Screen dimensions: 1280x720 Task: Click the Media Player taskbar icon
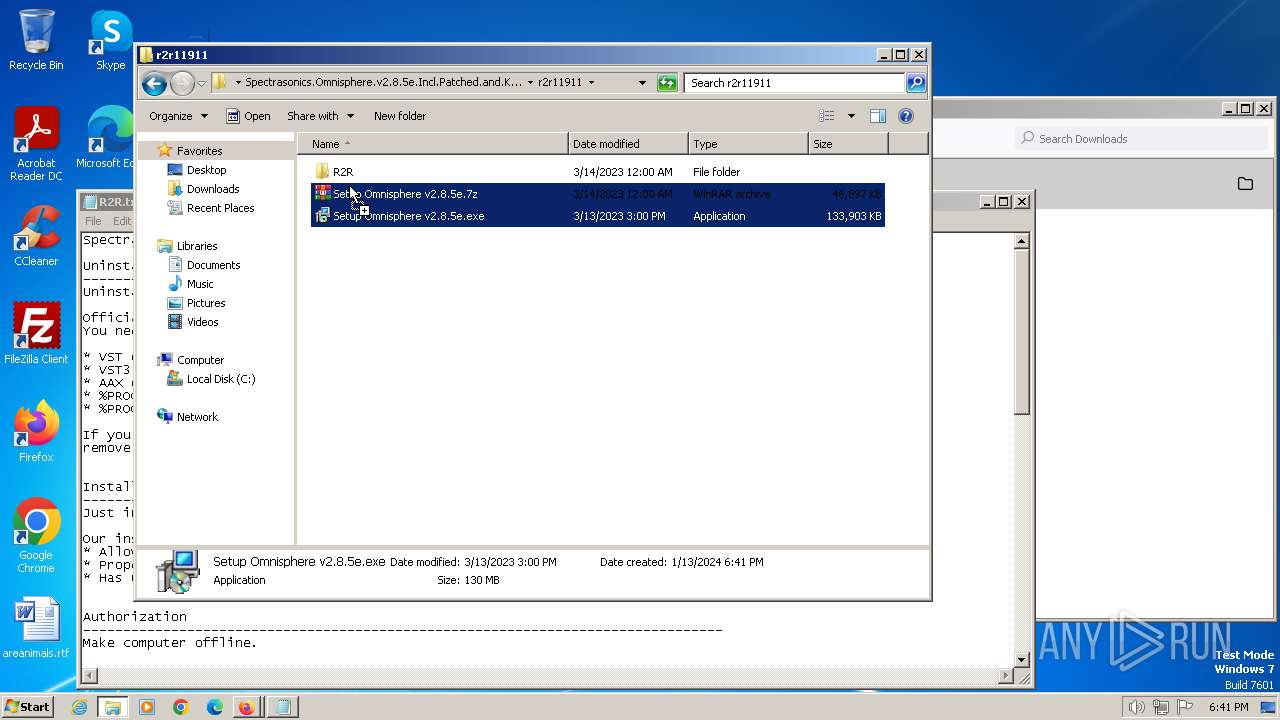pyautogui.click(x=147, y=707)
